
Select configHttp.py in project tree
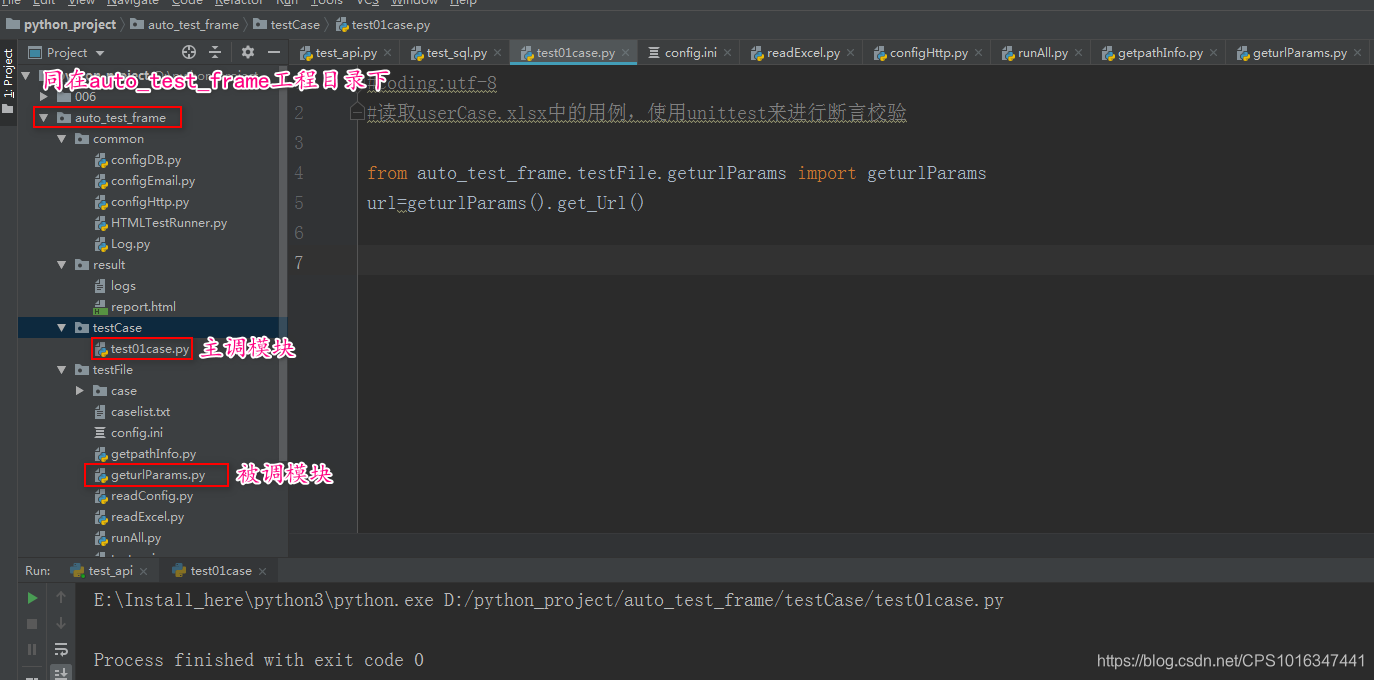click(x=150, y=202)
